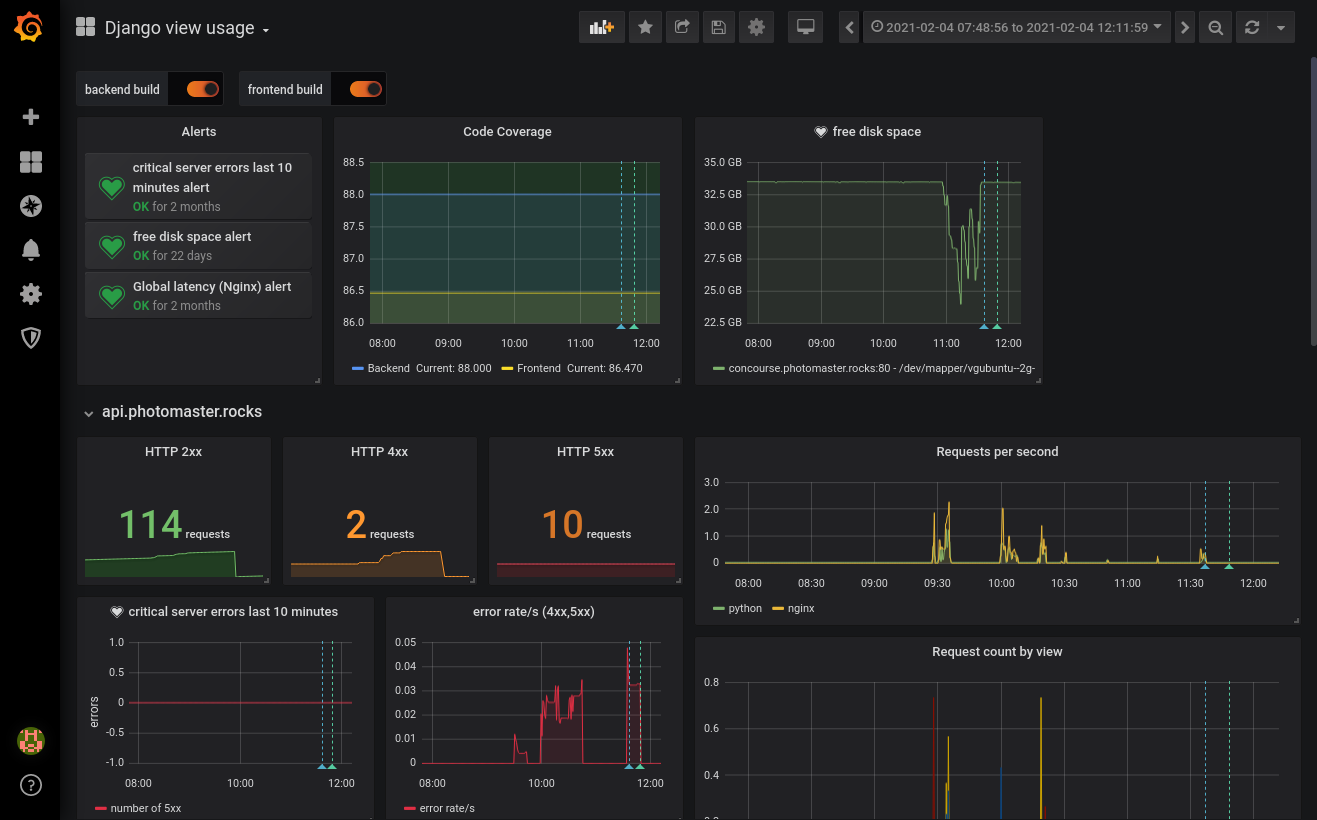Open the Dashboards grid icon in sidebar
The width and height of the screenshot is (1317, 820).
[31, 162]
